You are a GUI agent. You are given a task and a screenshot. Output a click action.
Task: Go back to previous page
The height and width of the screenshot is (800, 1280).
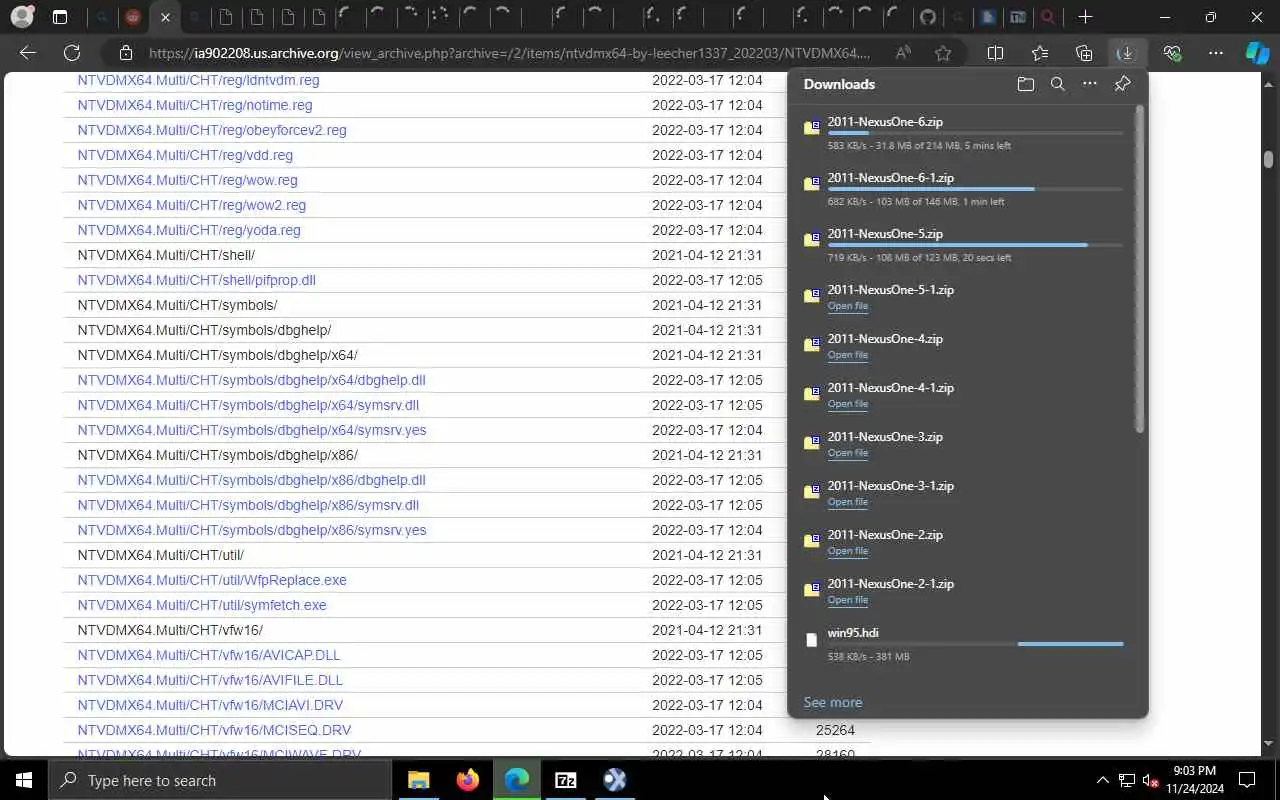click(x=28, y=53)
